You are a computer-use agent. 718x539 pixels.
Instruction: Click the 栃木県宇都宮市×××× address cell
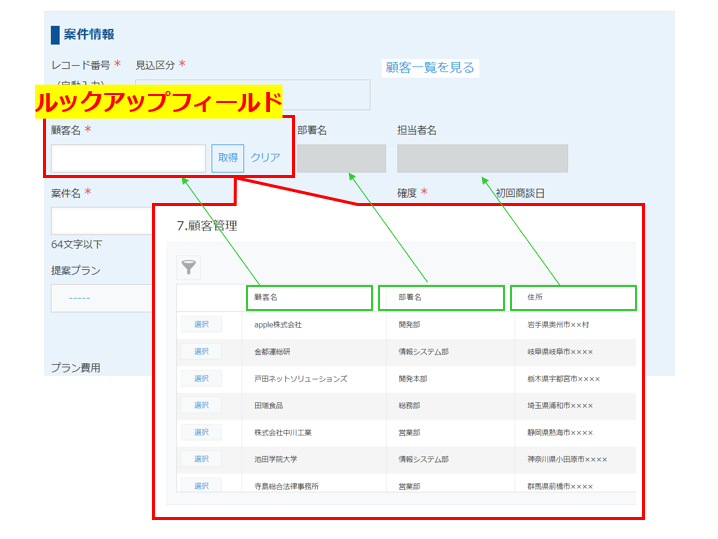click(x=564, y=379)
